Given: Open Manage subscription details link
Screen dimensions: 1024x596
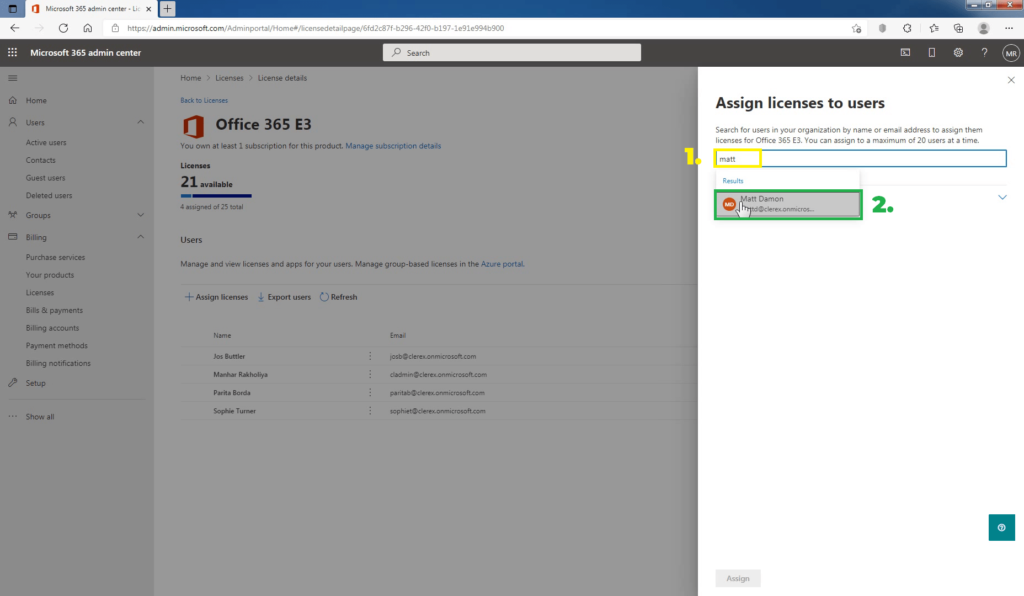Looking at the screenshot, I should click(x=393, y=146).
